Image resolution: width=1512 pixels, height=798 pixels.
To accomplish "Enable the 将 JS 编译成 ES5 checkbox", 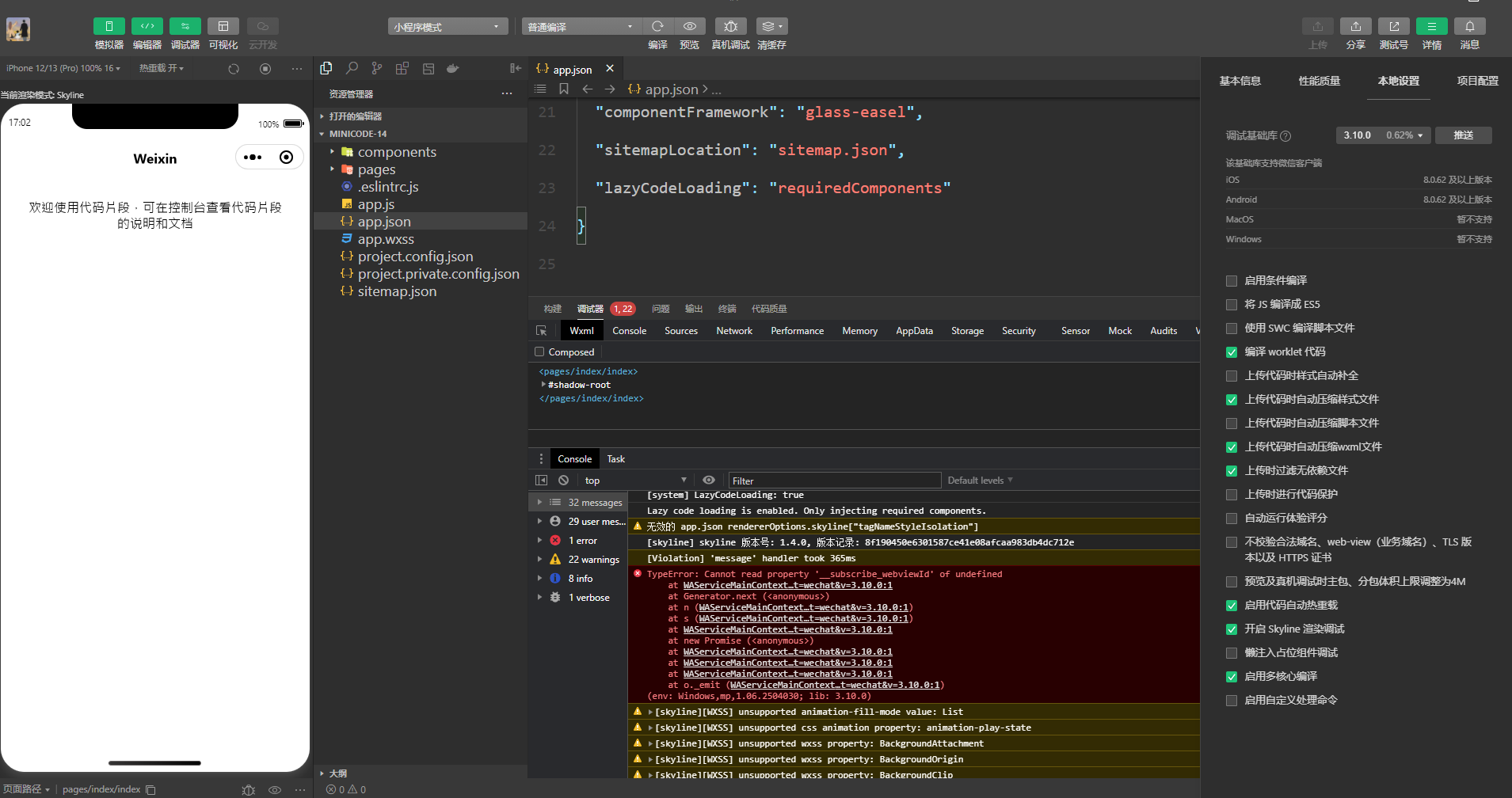I will (1232, 305).
